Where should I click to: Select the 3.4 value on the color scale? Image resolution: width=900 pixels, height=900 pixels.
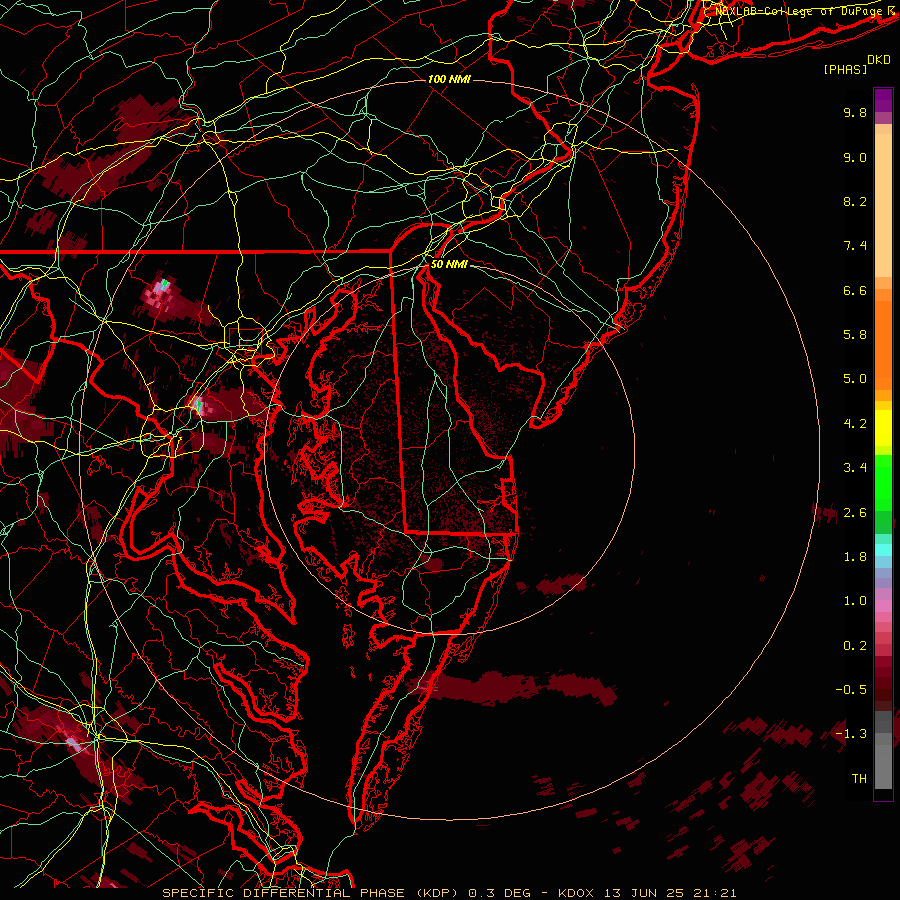(x=855, y=468)
